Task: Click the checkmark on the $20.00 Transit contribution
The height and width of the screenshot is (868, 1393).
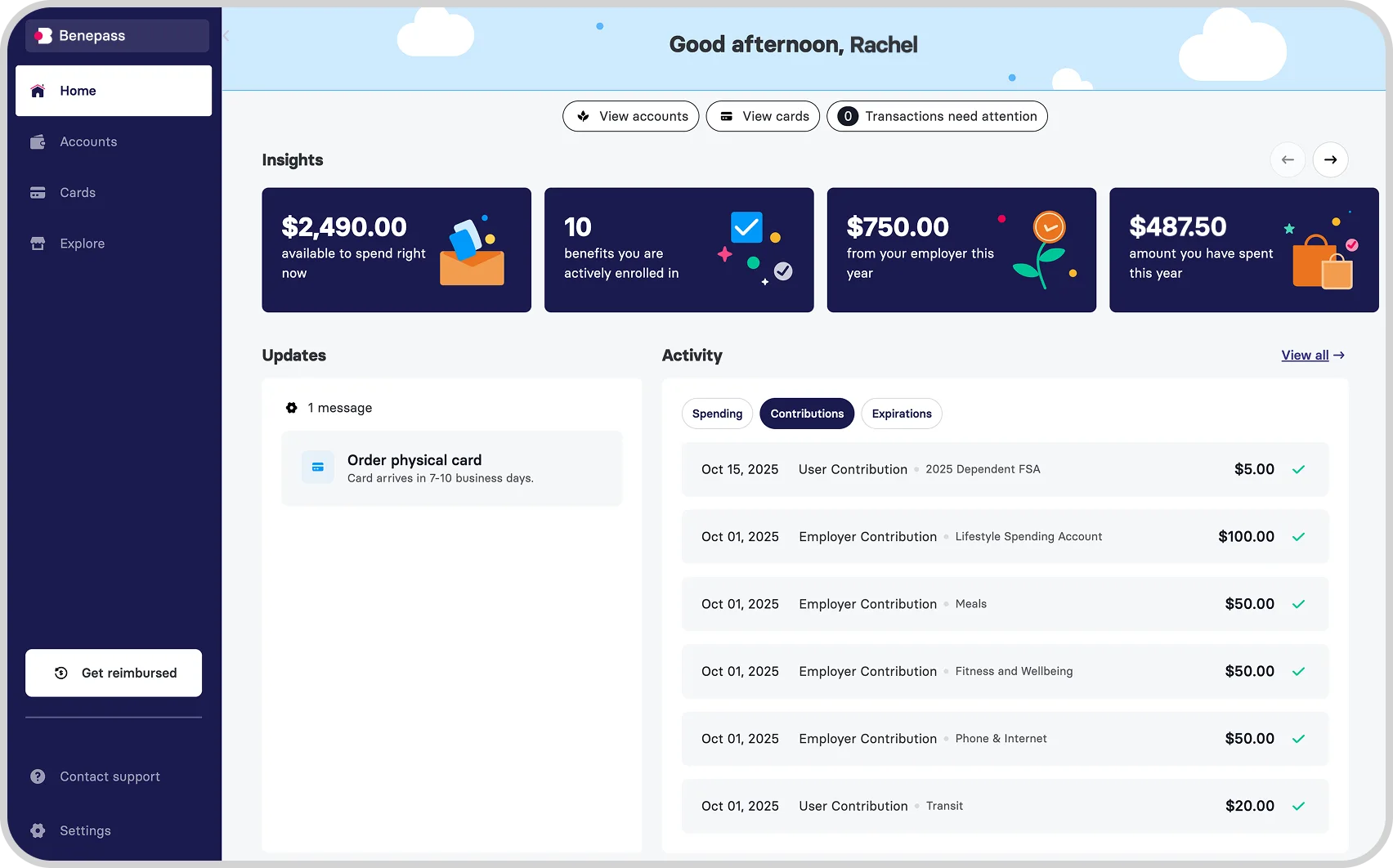Action: pos(1299,806)
